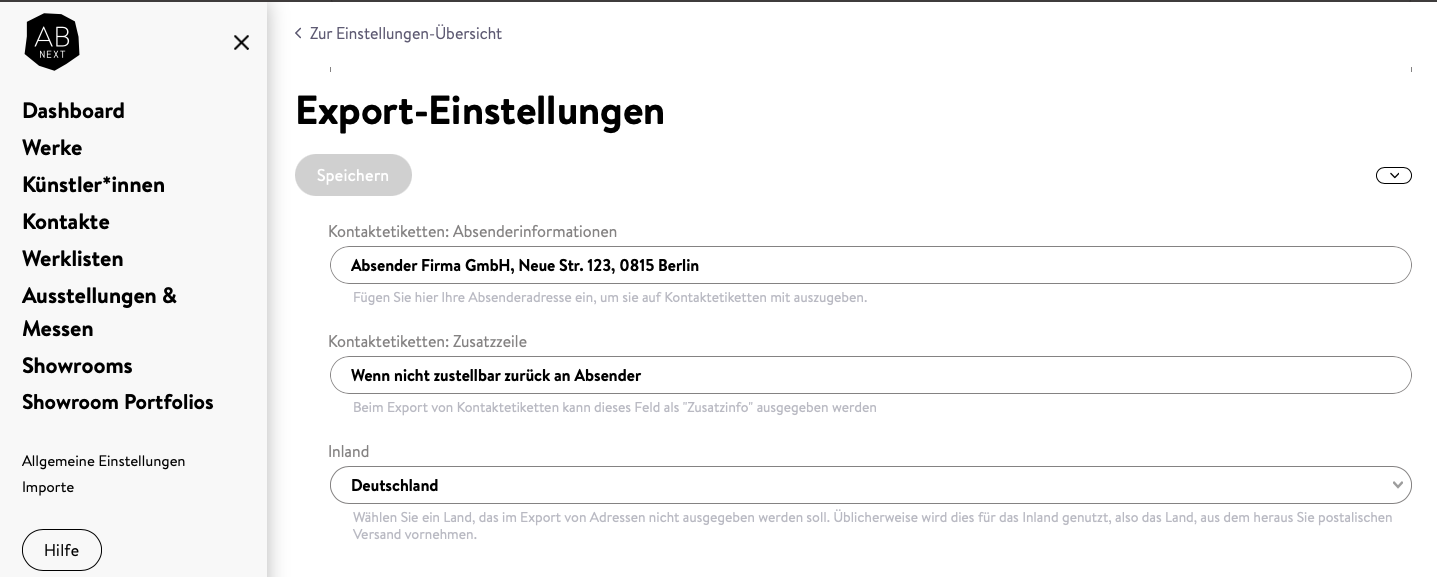Go to Showrooms
1437x577 pixels.
(x=77, y=366)
